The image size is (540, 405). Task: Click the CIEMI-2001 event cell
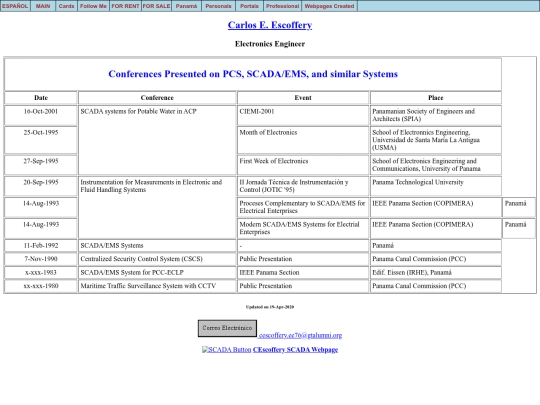click(x=303, y=115)
